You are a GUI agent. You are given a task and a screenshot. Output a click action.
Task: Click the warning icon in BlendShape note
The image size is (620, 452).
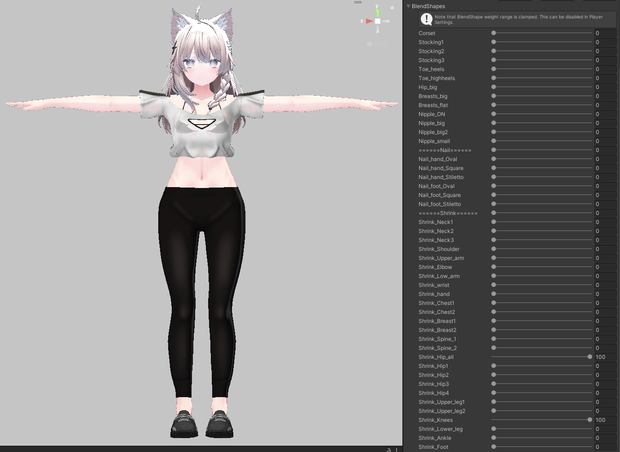pos(427,19)
